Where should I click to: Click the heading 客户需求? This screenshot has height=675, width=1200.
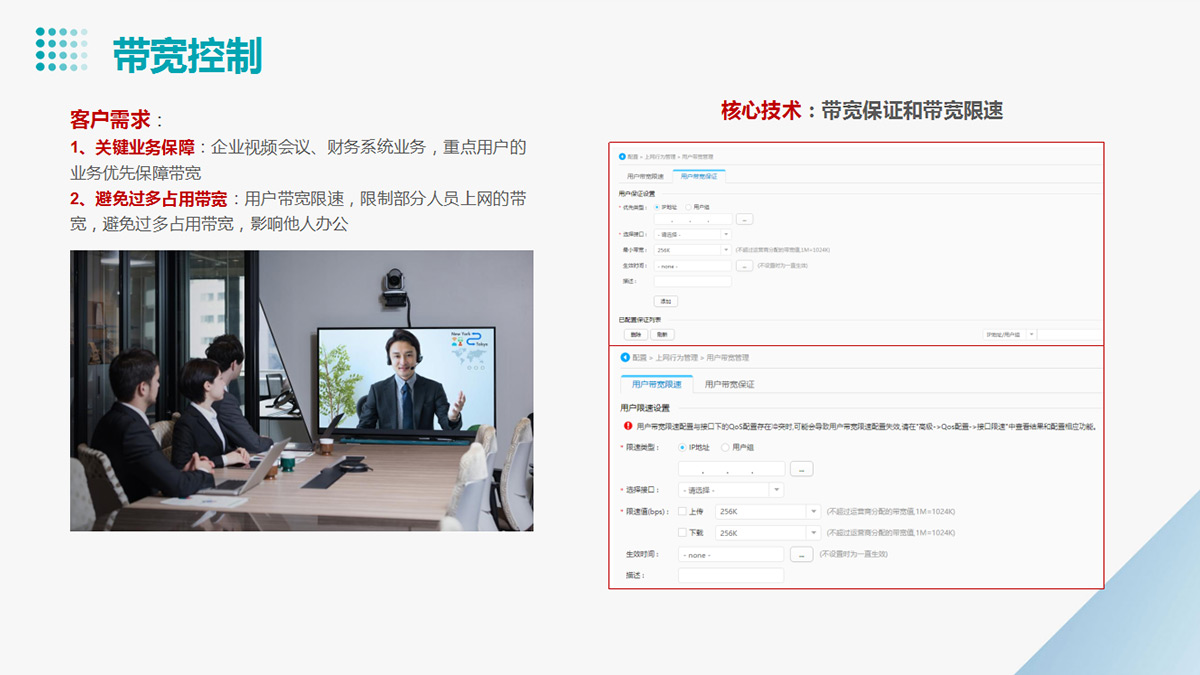tap(111, 120)
